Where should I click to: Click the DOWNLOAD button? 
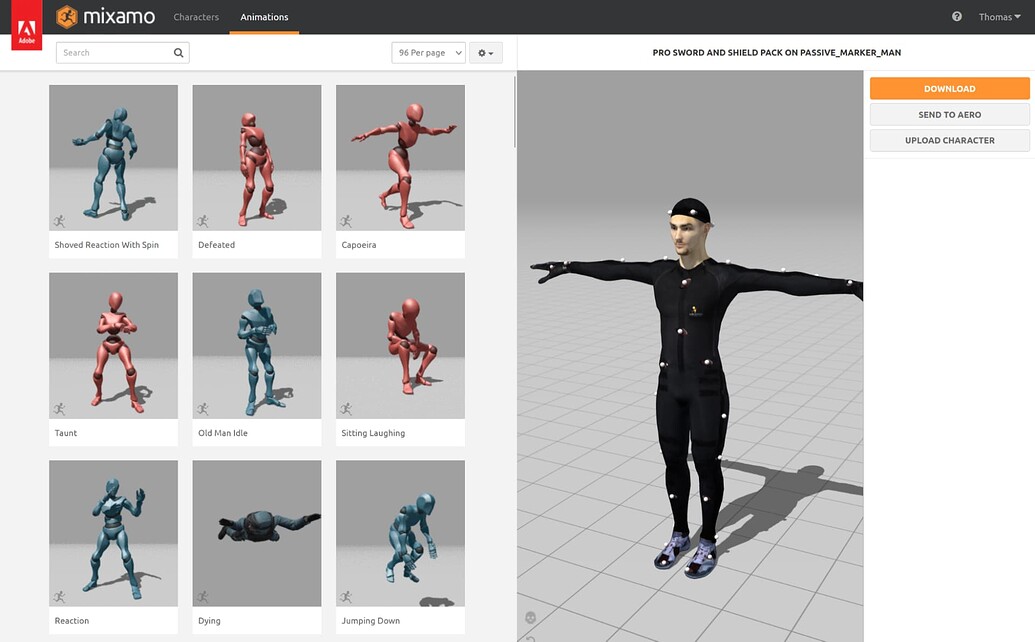pos(948,88)
